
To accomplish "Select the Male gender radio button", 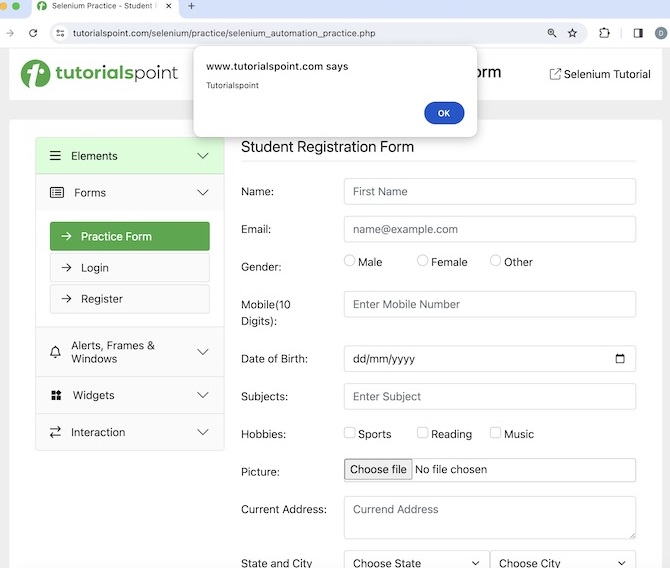I will click(x=350, y=261).
